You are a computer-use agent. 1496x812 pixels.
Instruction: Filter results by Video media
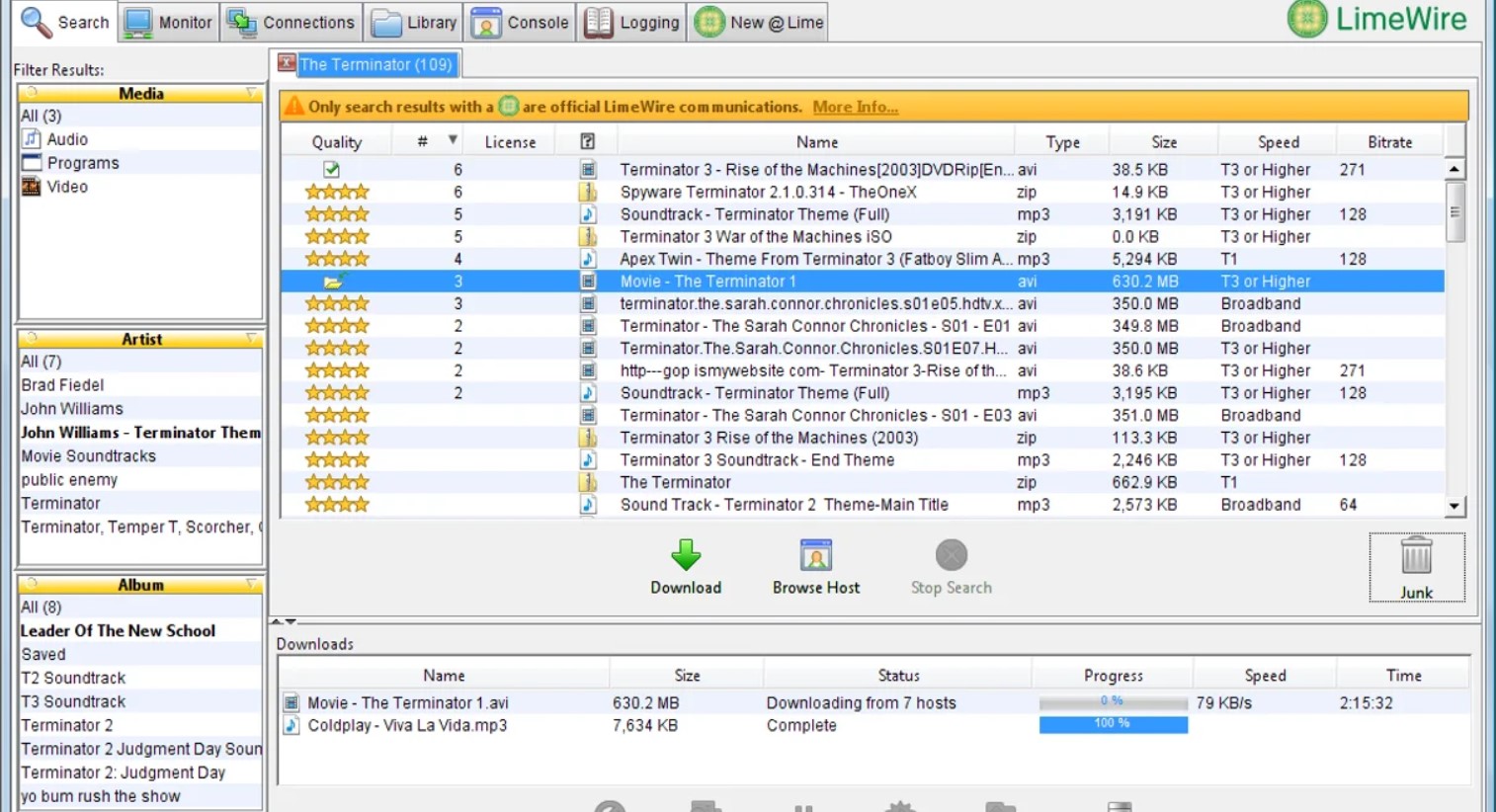click(141, 187)
